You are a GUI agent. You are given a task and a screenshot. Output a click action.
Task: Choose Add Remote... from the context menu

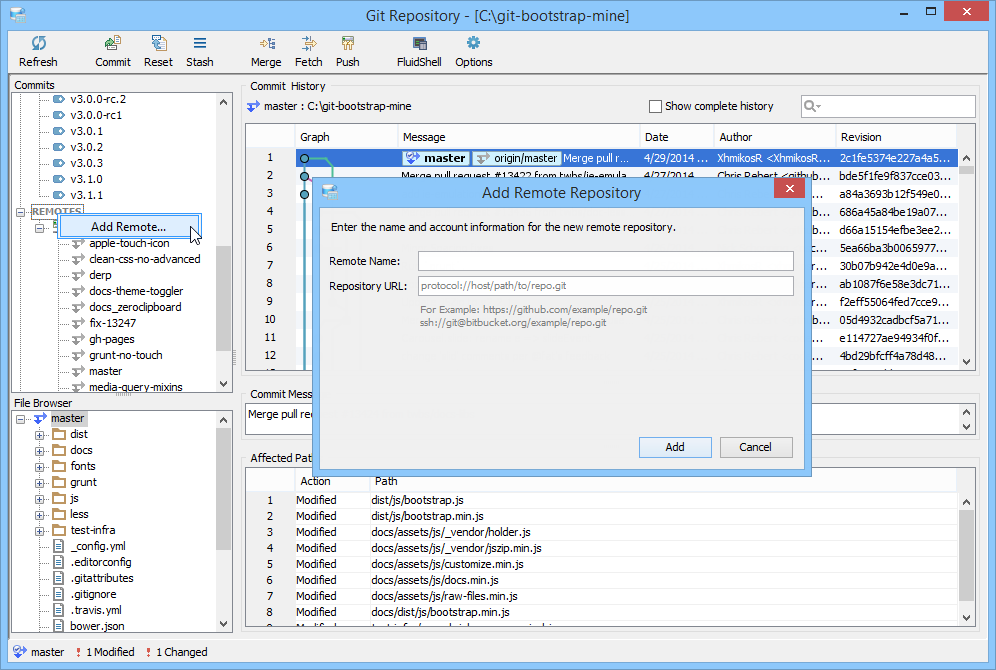pos(129,227)
